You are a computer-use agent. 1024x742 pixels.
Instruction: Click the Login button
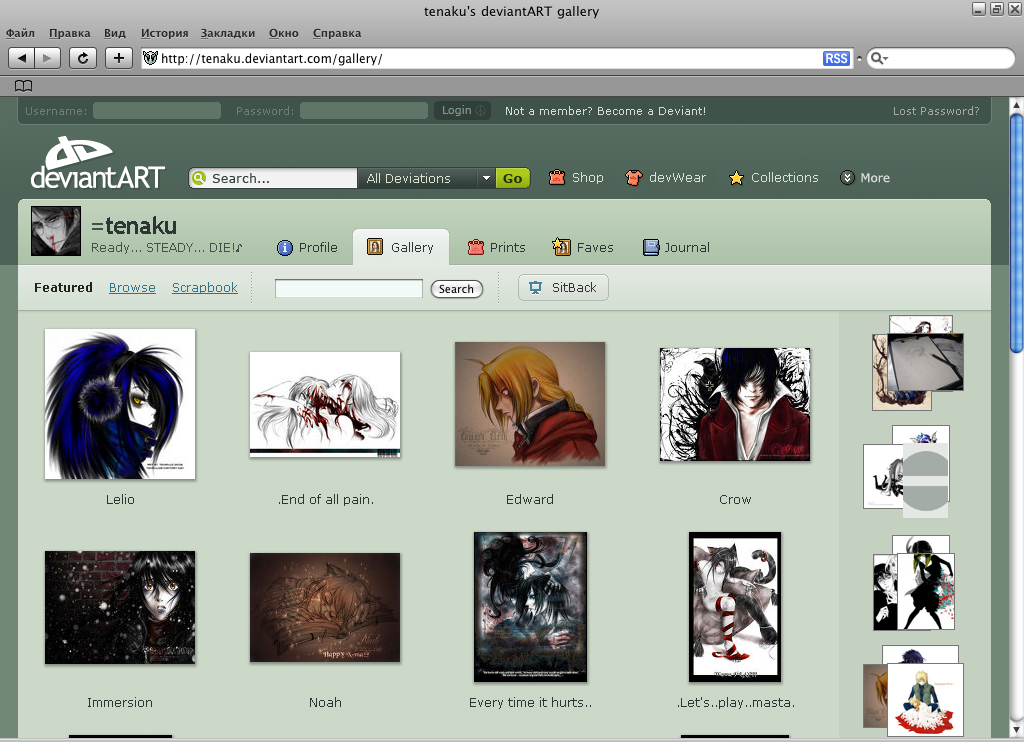coord(463,110)
